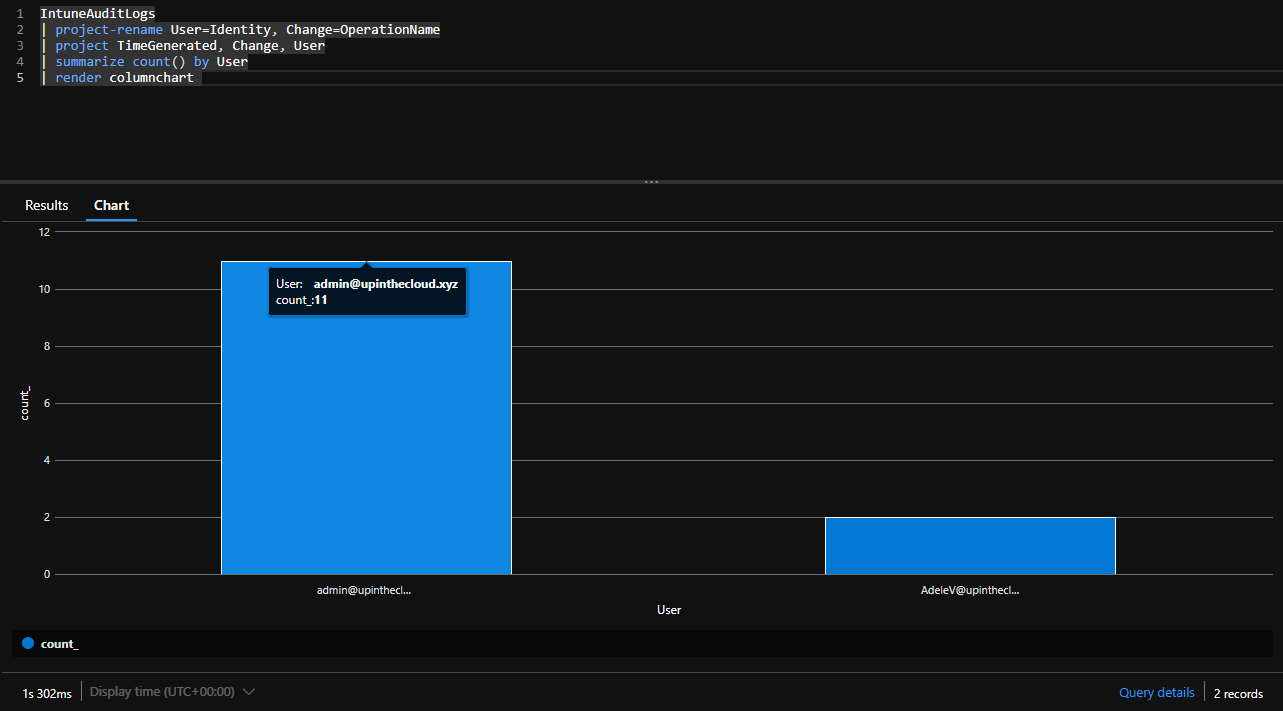Click the 1s 302ms query duration indicator

point(46,691)
